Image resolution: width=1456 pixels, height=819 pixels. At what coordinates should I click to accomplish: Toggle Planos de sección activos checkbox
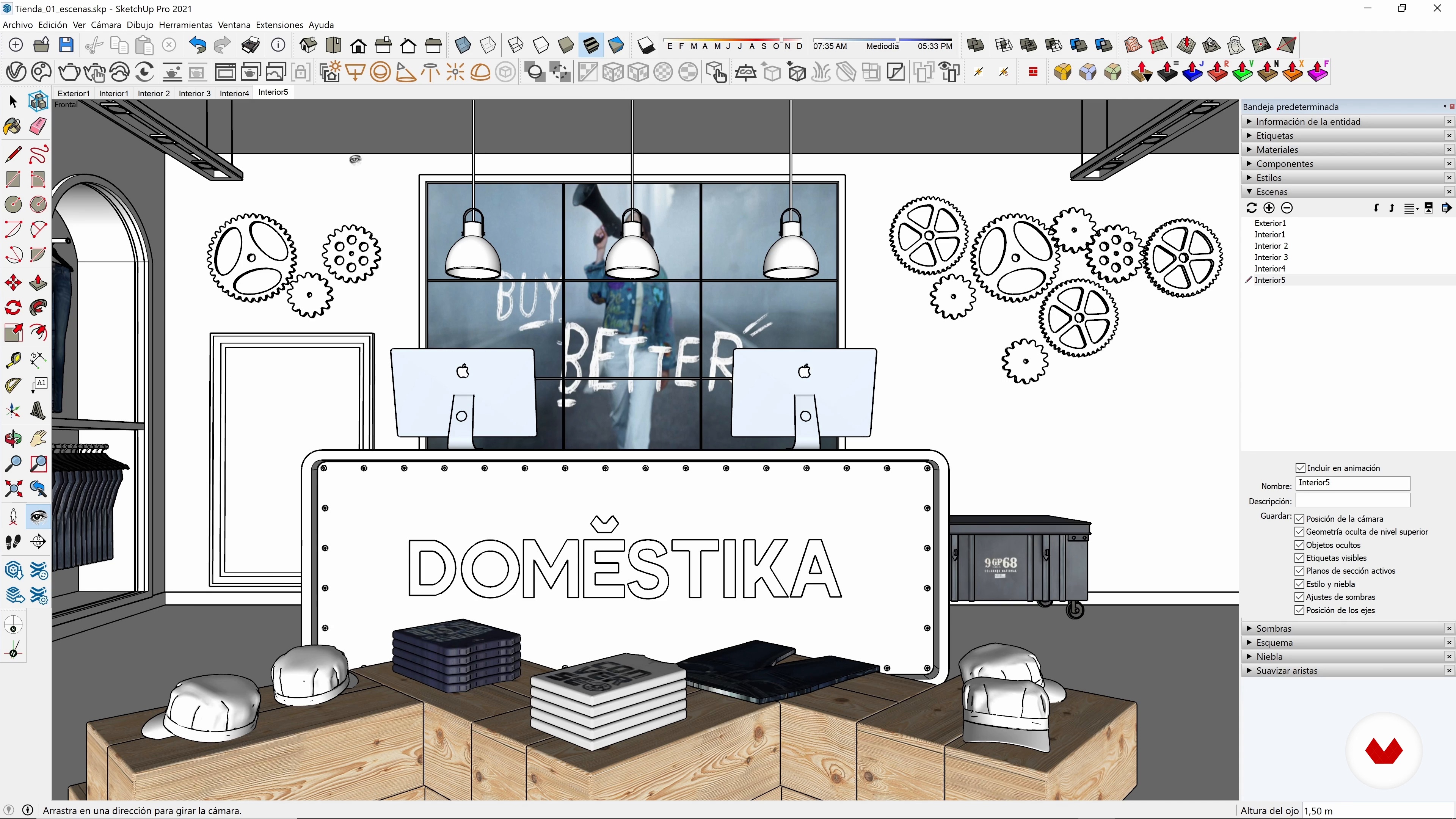tap(1299, 571)
